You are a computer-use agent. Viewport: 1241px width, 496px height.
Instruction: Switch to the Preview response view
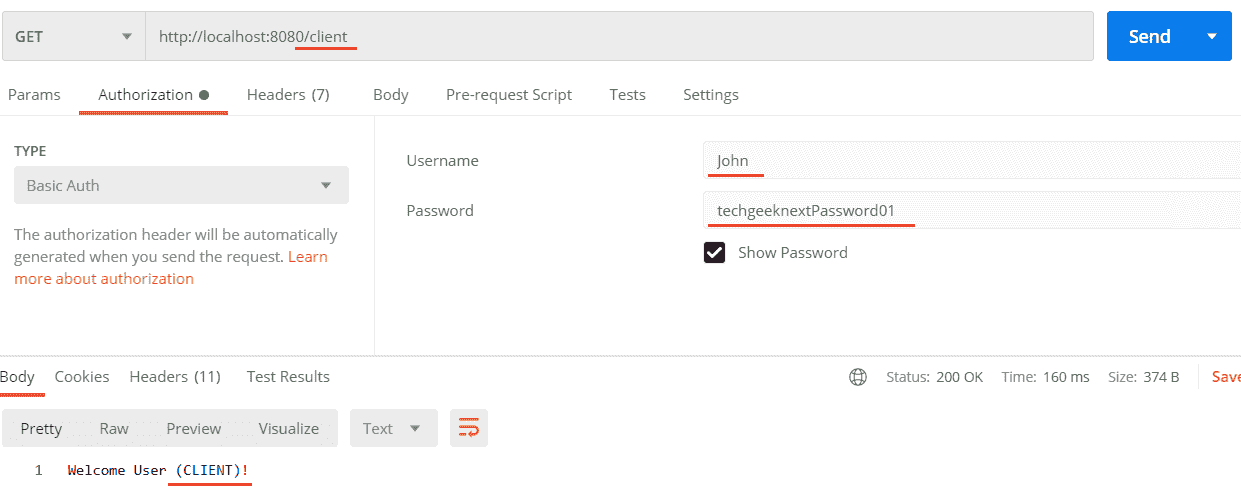point(194,428)
